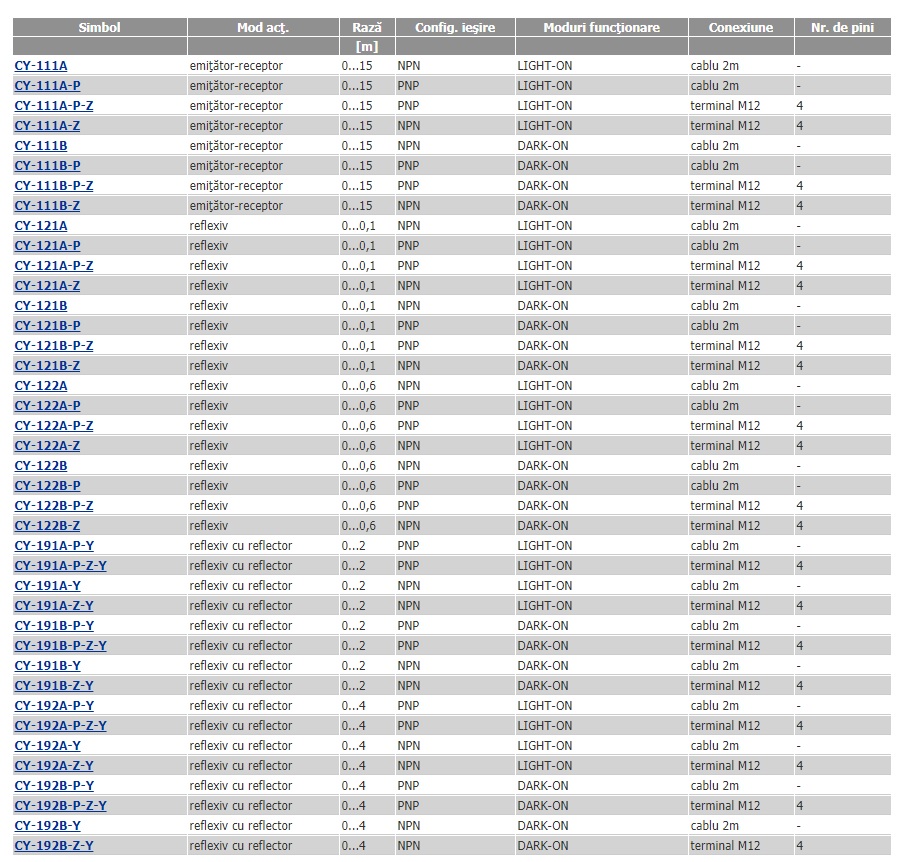Open the CY-191B-P-Y link
908x862 pixels.
pos(54,626)
